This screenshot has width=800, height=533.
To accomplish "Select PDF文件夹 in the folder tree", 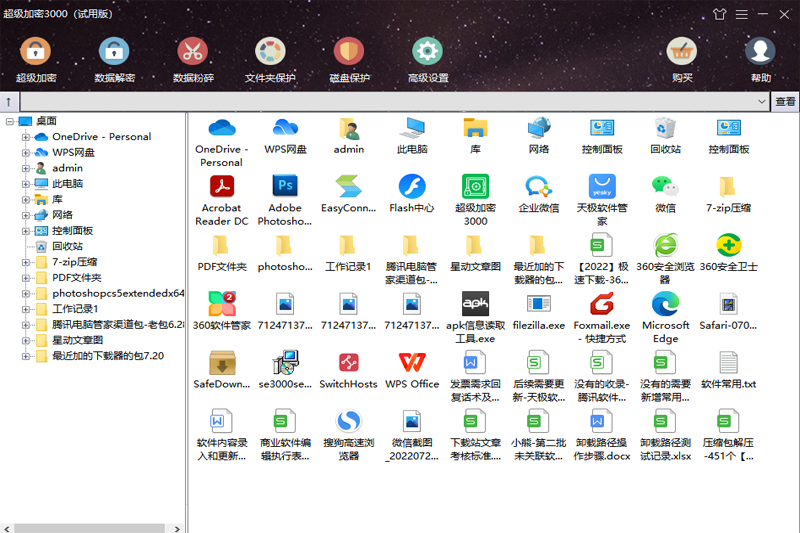I will tap(76, 277).
